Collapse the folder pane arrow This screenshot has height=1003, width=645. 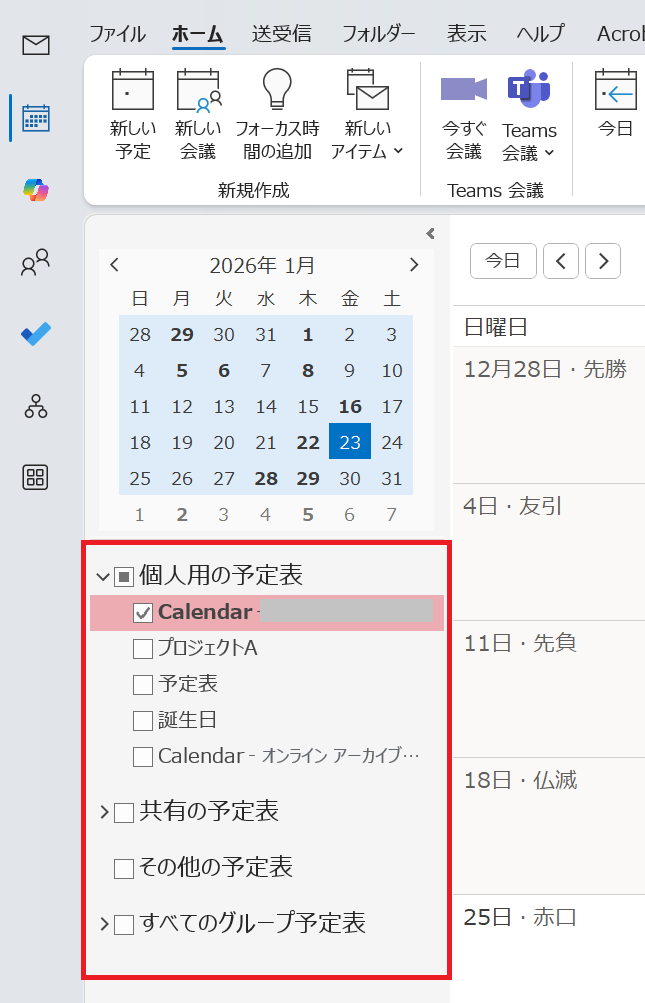coord(431,233)
